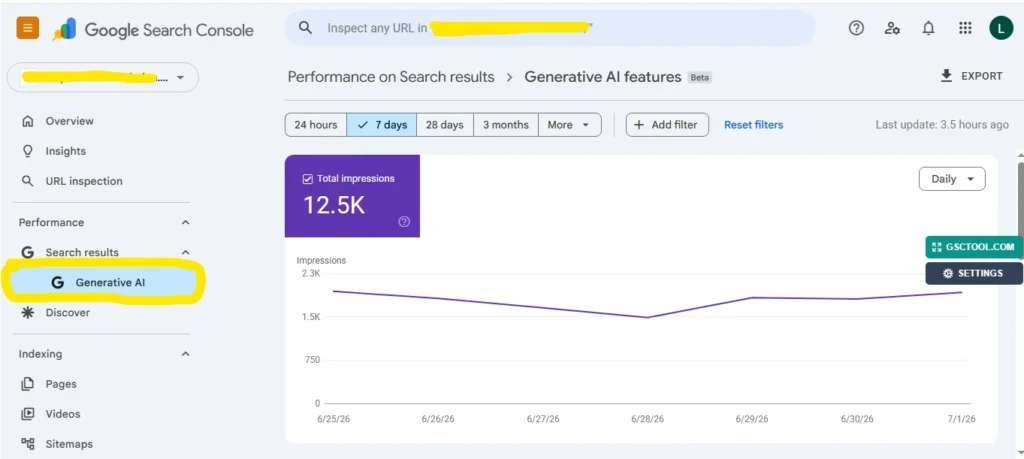Open users and permissions settings icon
Image resolution: width=1024 pixels, height=459 pixels.
892,28
